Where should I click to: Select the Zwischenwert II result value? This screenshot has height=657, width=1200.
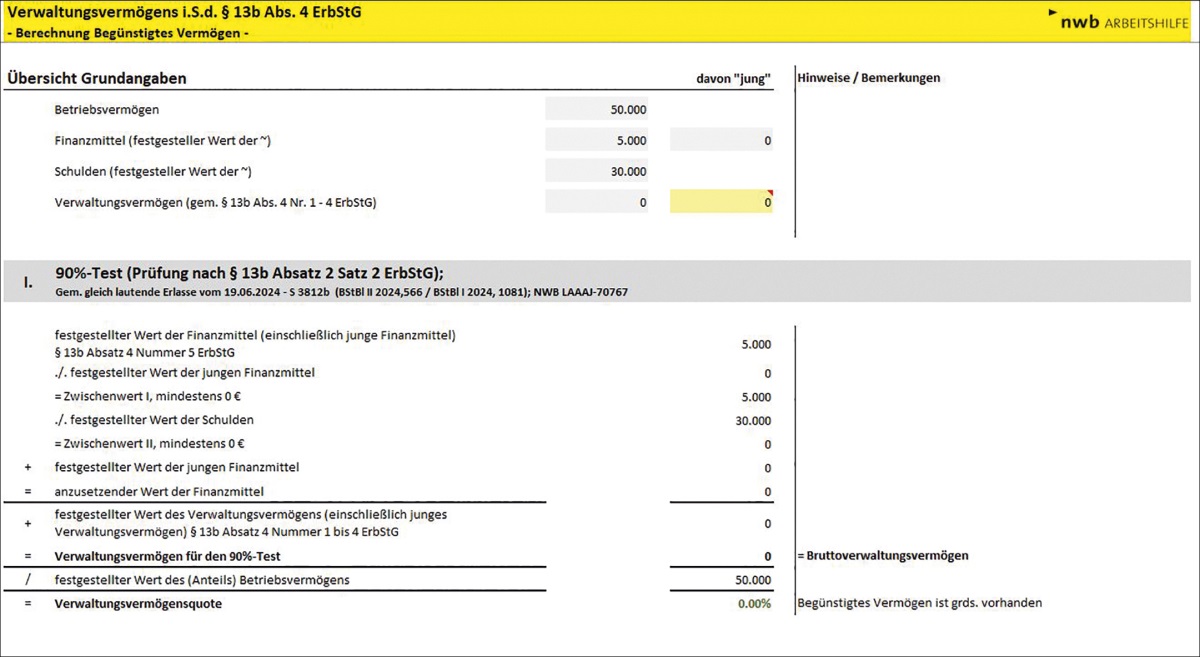(766, 445)
